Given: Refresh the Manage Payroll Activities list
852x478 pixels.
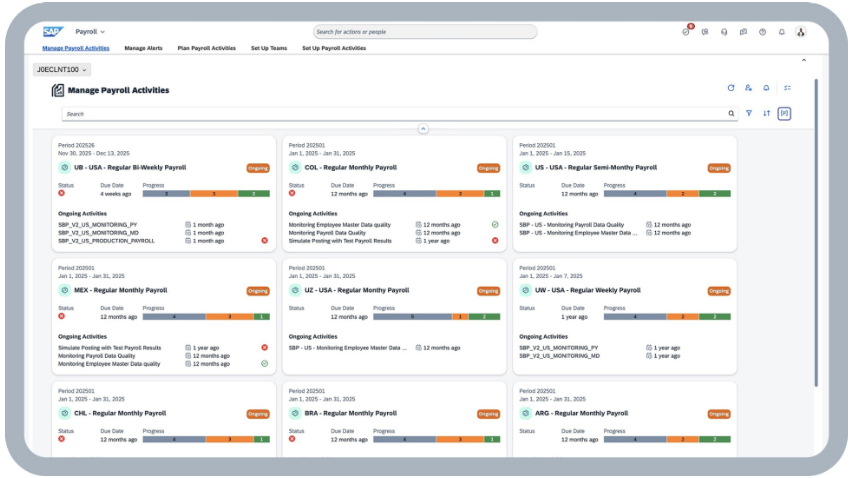Looking at the screenshot, I should [731, 88].
